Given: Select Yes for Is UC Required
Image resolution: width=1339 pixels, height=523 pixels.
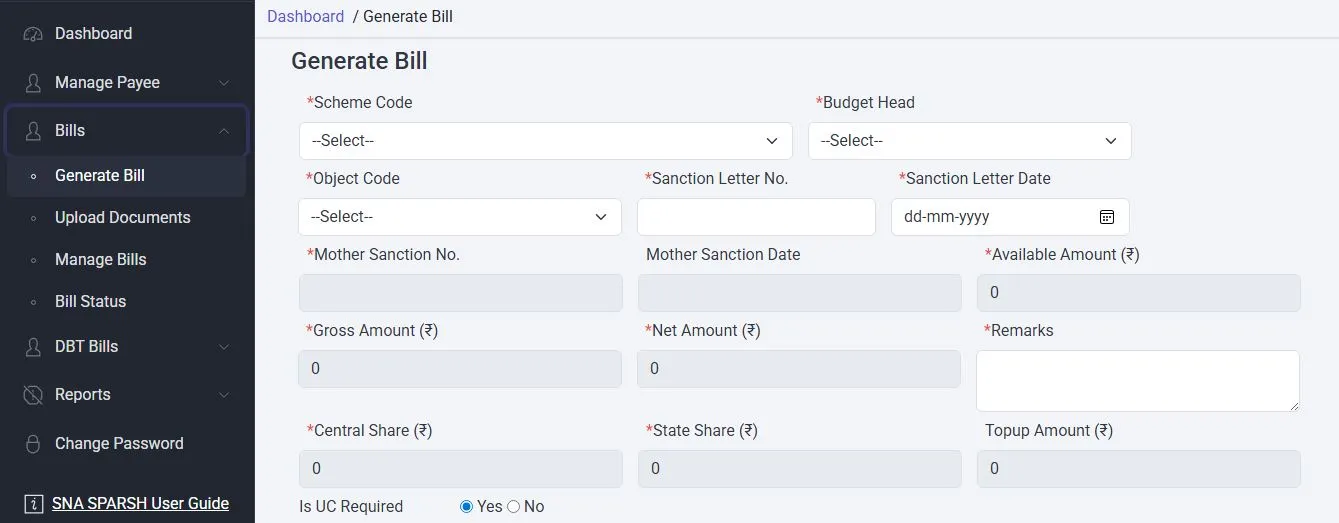Looking at the screenshot, I should pyautogui.click(x=466, y=507).
